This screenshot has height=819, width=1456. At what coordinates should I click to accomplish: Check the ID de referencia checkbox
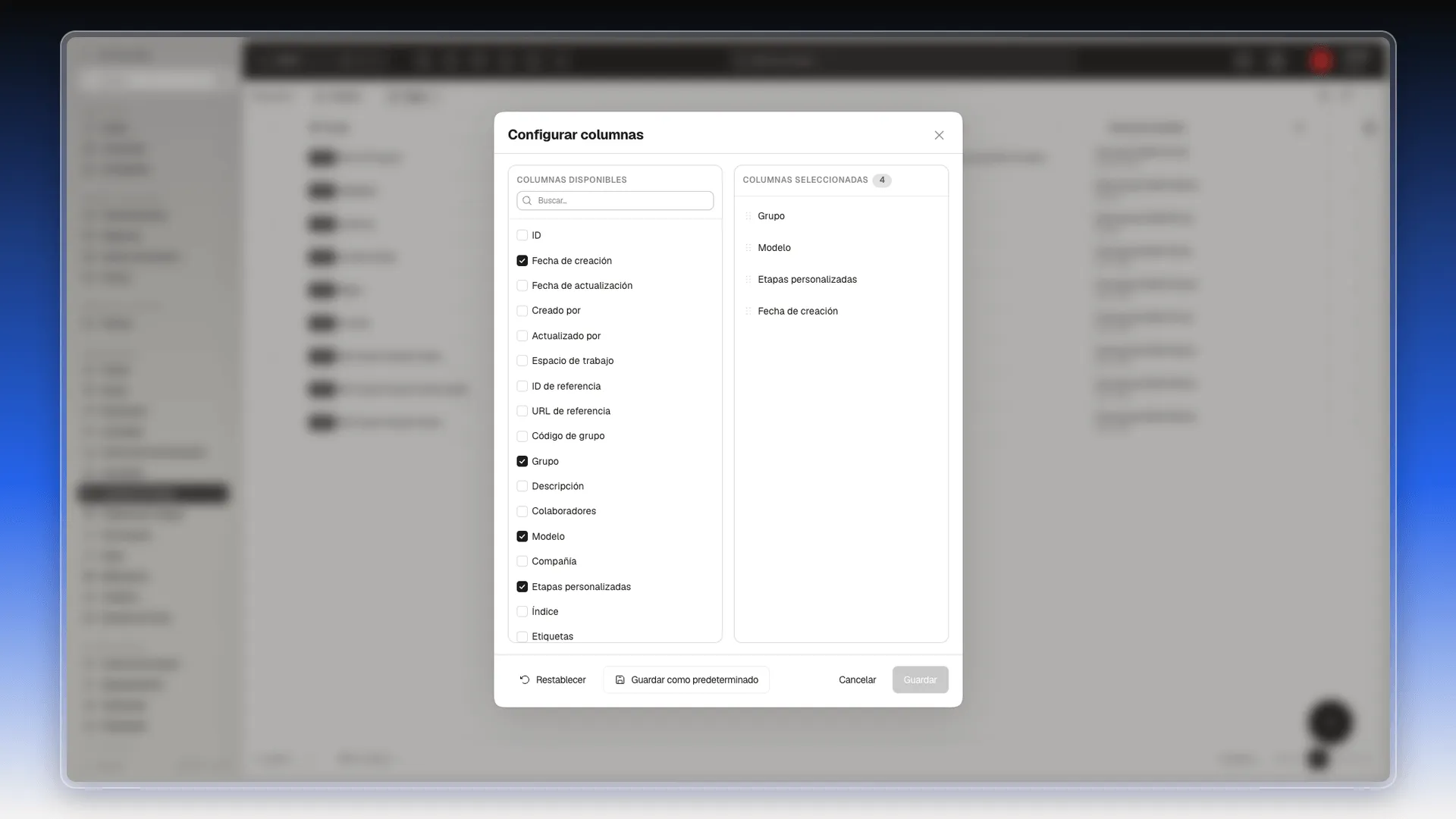coord(522,386)
